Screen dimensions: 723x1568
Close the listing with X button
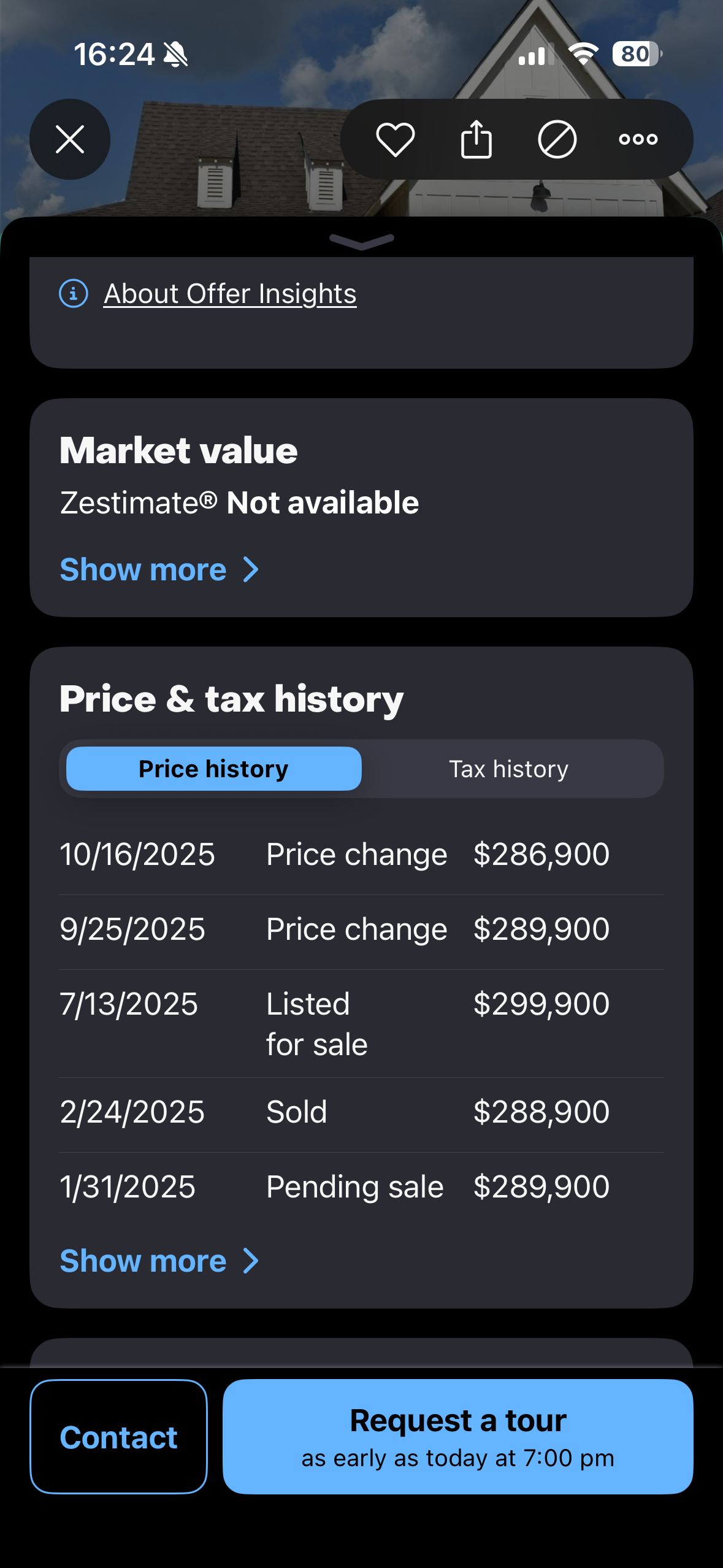click(70, 139)
